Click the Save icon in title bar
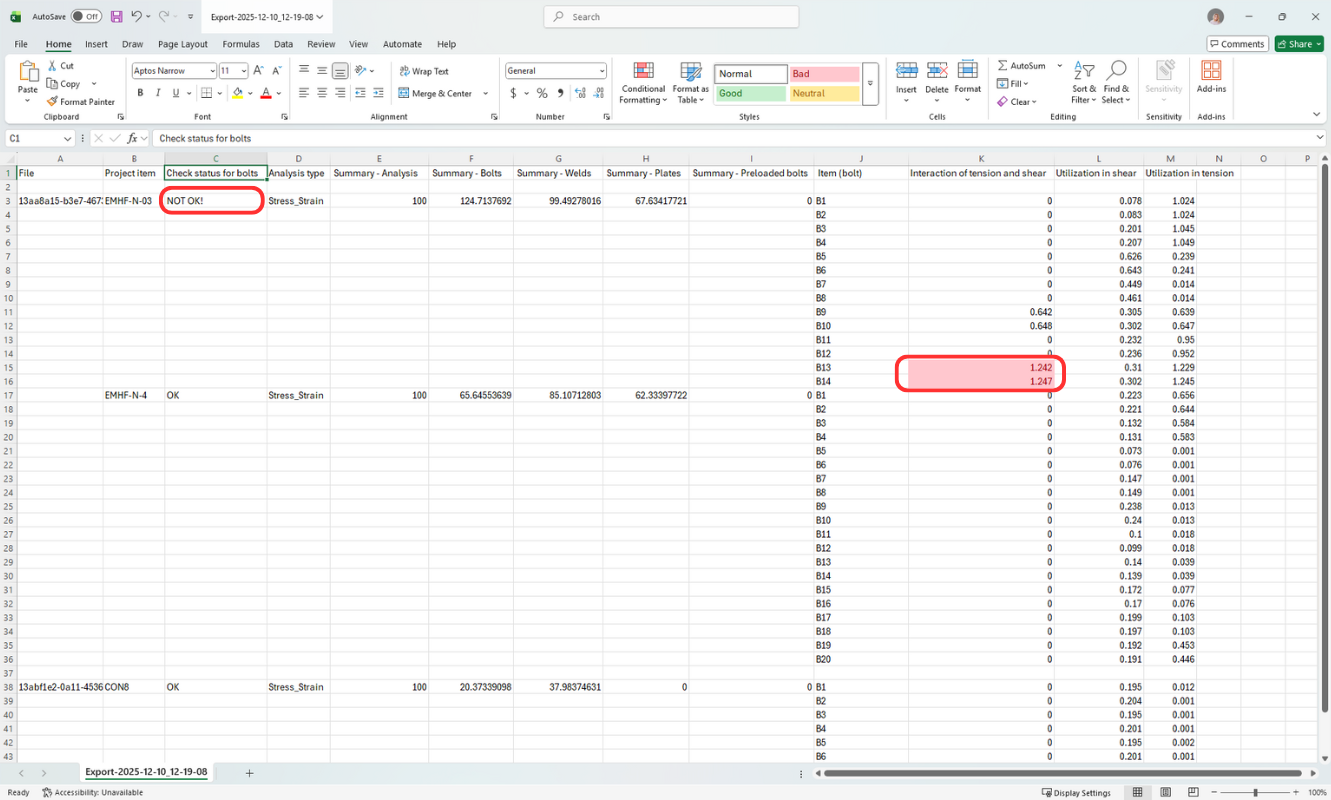 (117, 17)
